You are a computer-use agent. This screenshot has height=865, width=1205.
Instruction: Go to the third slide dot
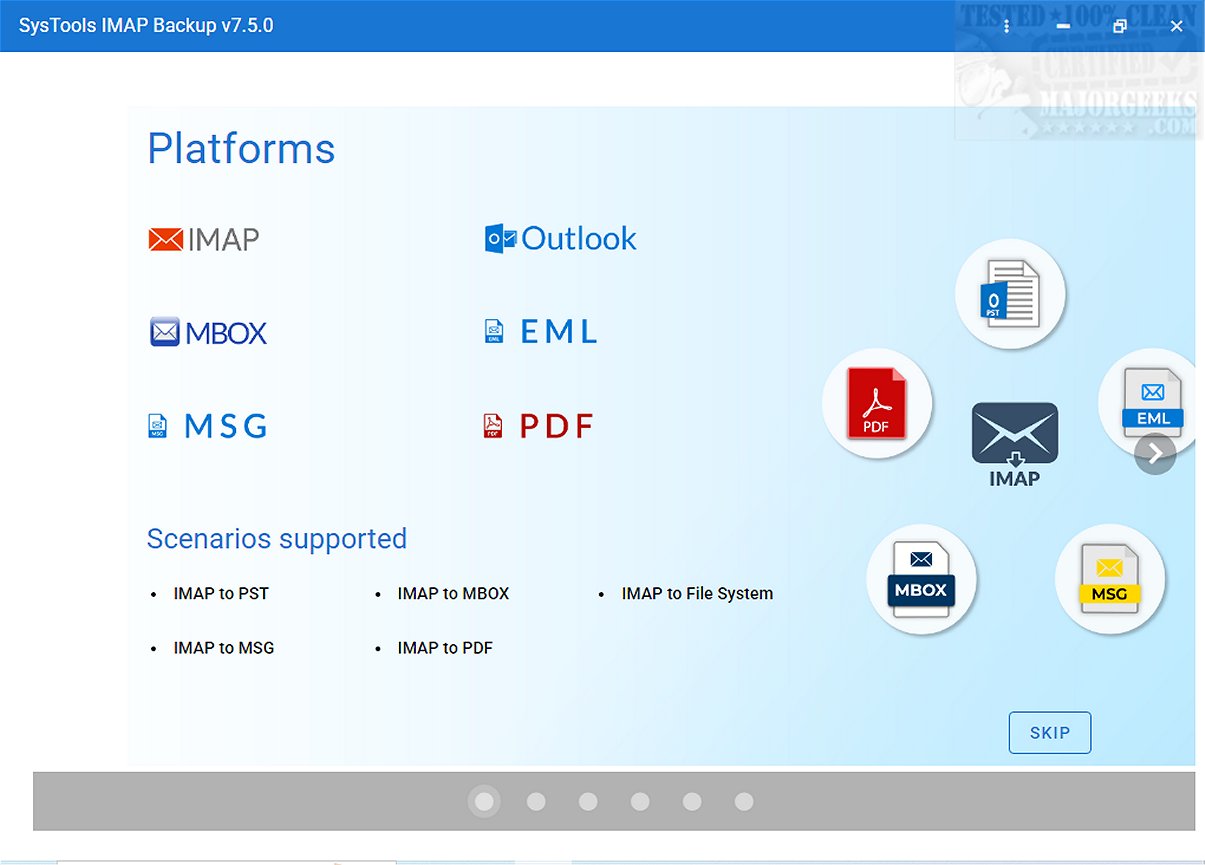pyautogui.click(x=588, y=802)
